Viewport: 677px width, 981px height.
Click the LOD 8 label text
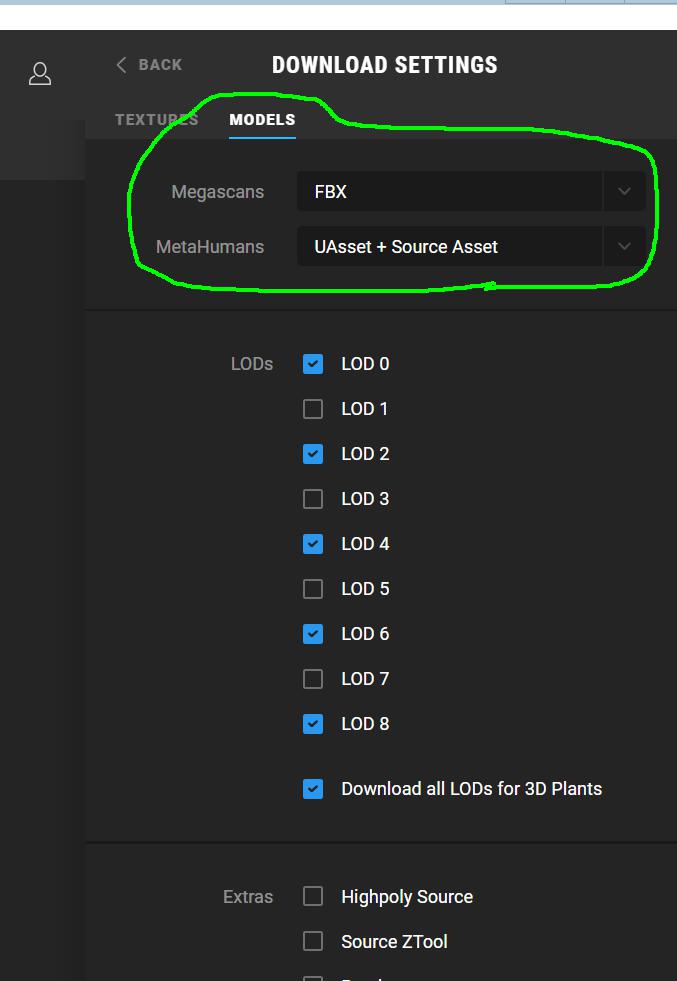click(365, 724)
